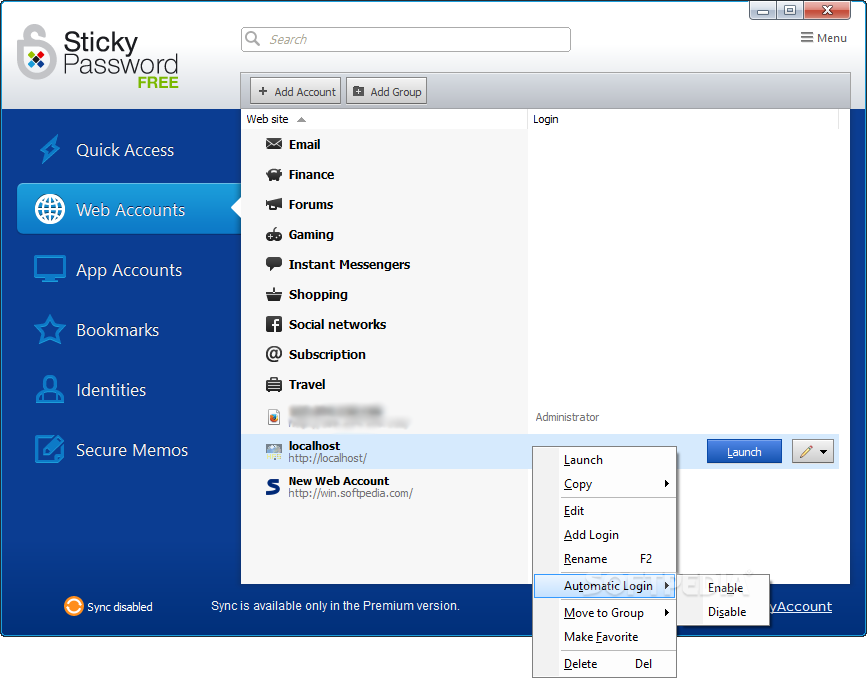Click the Subscription at-sign icon

pos(274,354)
